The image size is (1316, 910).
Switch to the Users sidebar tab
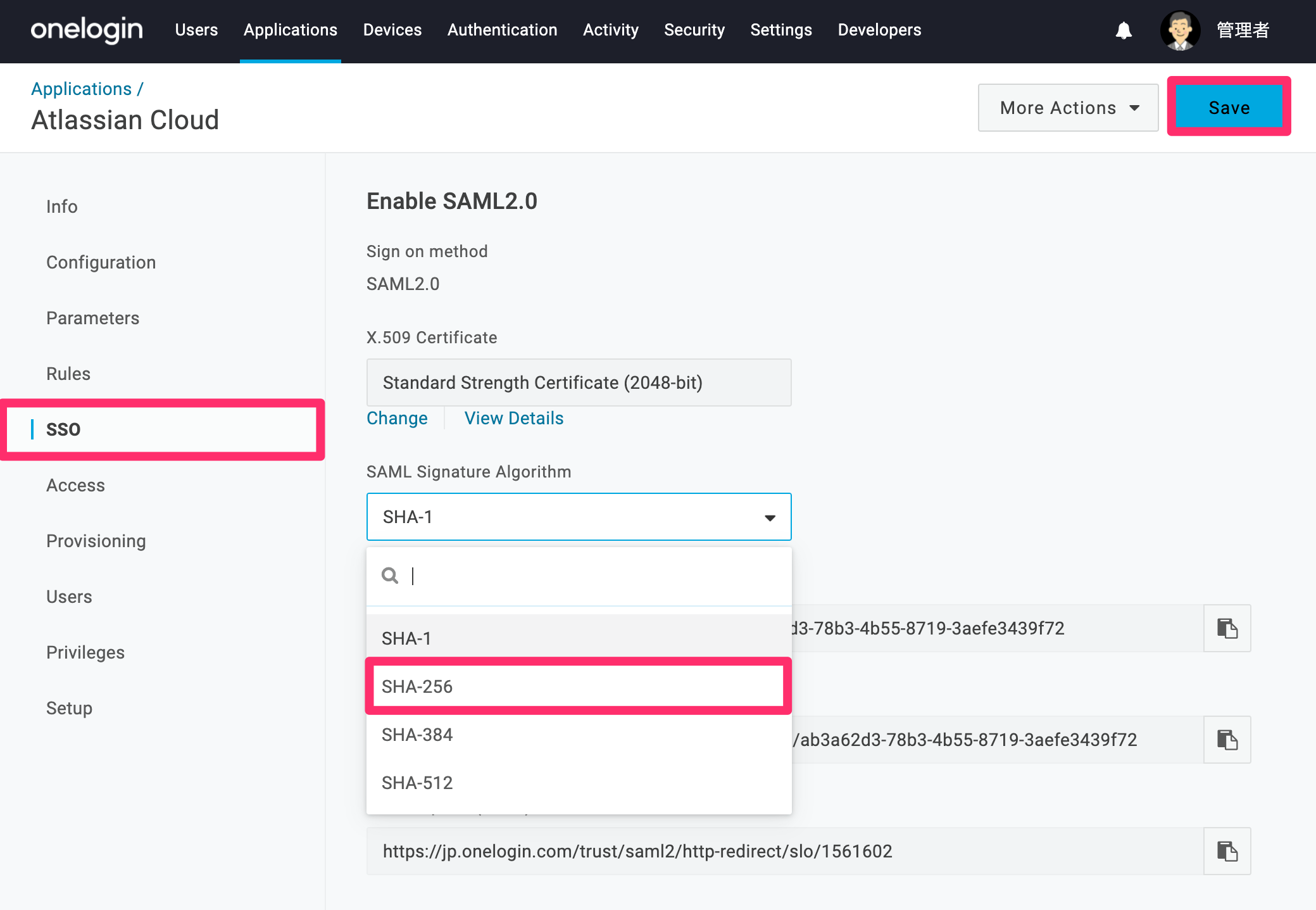pos(69,597)
